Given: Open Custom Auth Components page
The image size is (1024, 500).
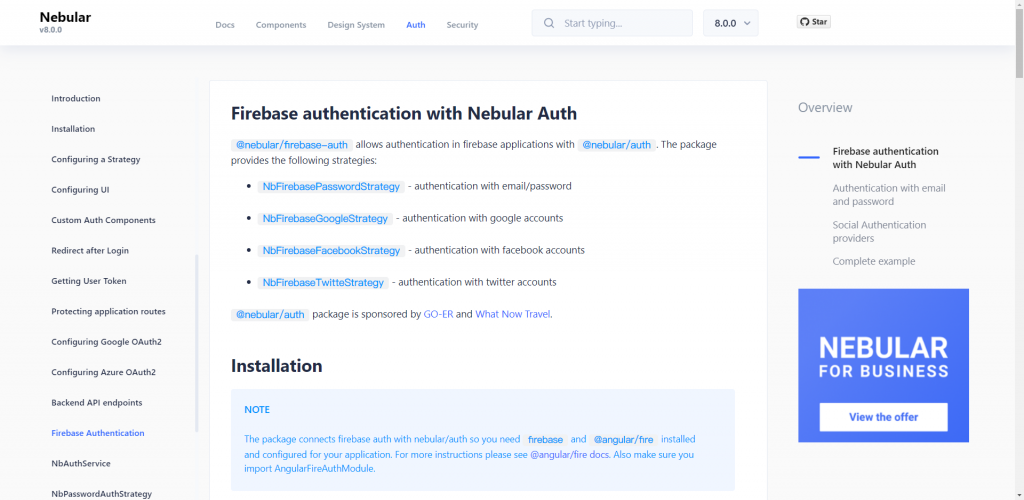Looking at the screenshot, I should pyautogui.click(x=103, y=221).
